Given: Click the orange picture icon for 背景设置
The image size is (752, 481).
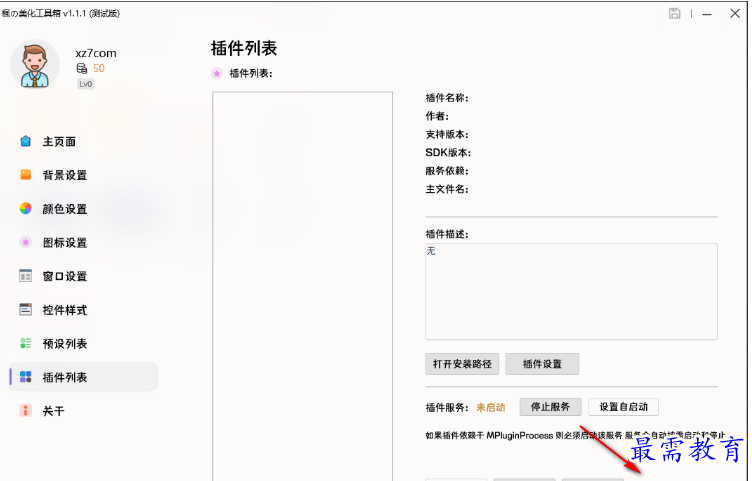Looking at the screenshot, I should (25, 175).
